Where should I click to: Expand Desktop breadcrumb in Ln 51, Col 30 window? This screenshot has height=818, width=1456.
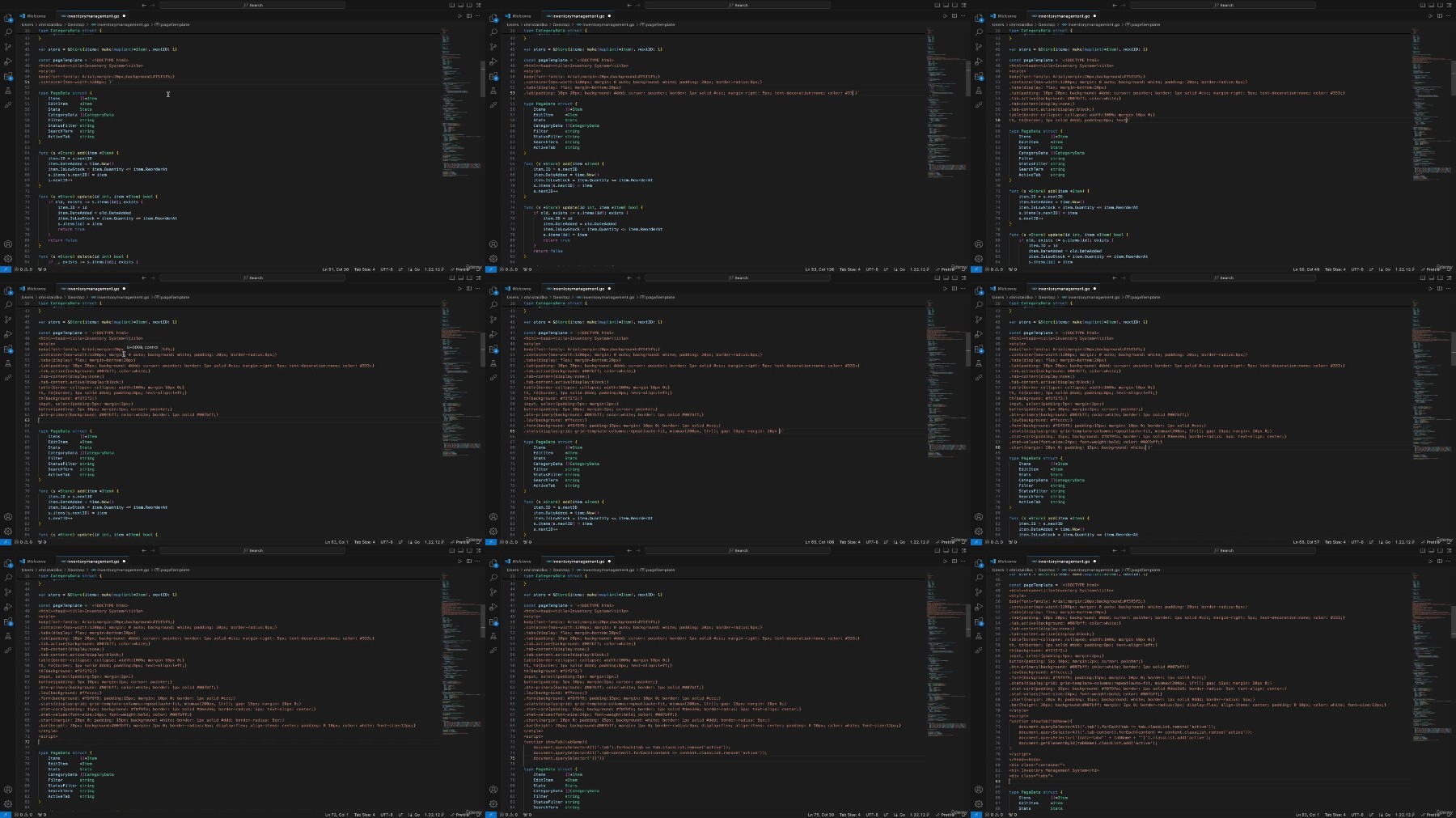pos(75,24)
